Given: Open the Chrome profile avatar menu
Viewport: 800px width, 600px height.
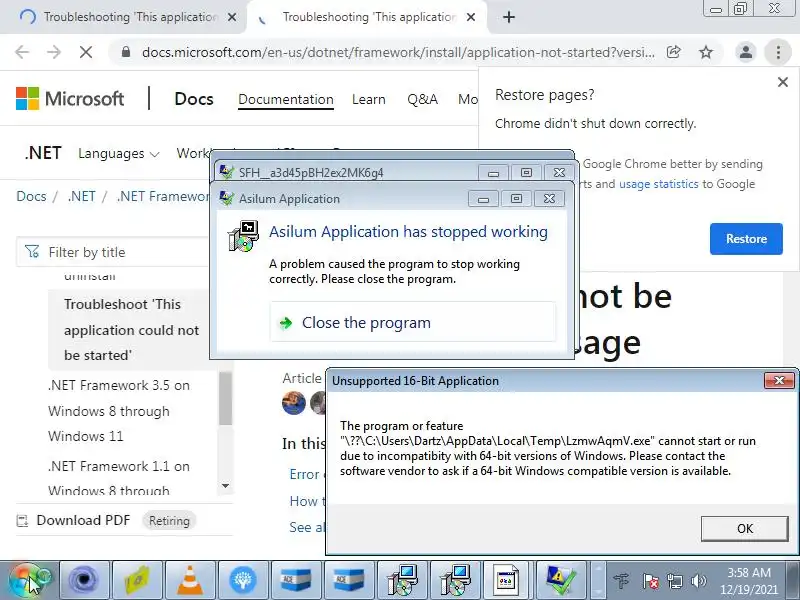Looking at the screenshot, I should (745, 52).
